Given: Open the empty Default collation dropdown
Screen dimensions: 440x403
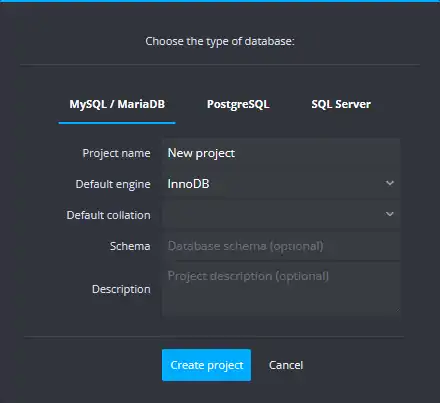Looking at the screenshot, I should 281,214.
